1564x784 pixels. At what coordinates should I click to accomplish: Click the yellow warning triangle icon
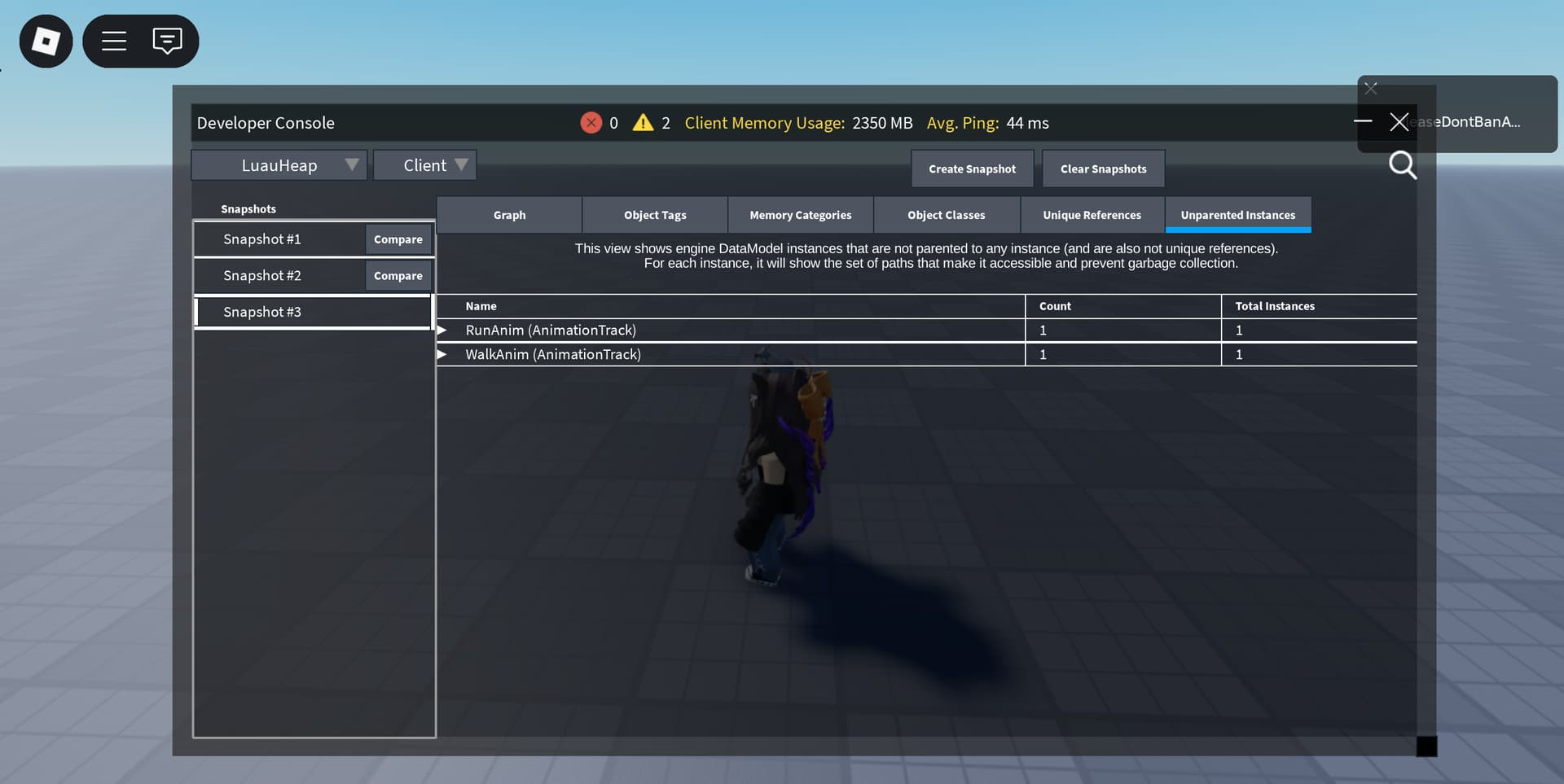pyautogui.click(x=644, y=122)
